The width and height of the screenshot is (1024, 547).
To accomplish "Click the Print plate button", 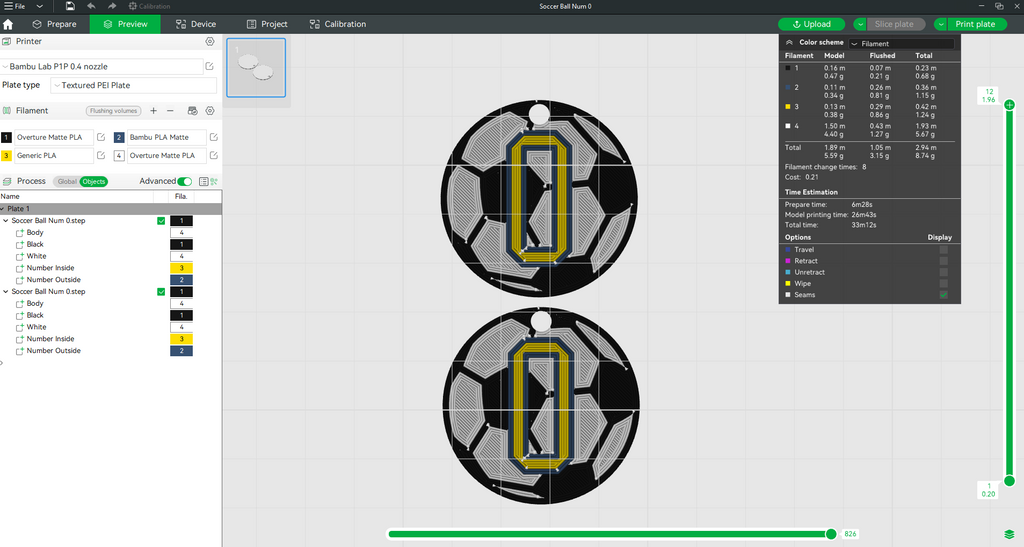I will [975, 24].
